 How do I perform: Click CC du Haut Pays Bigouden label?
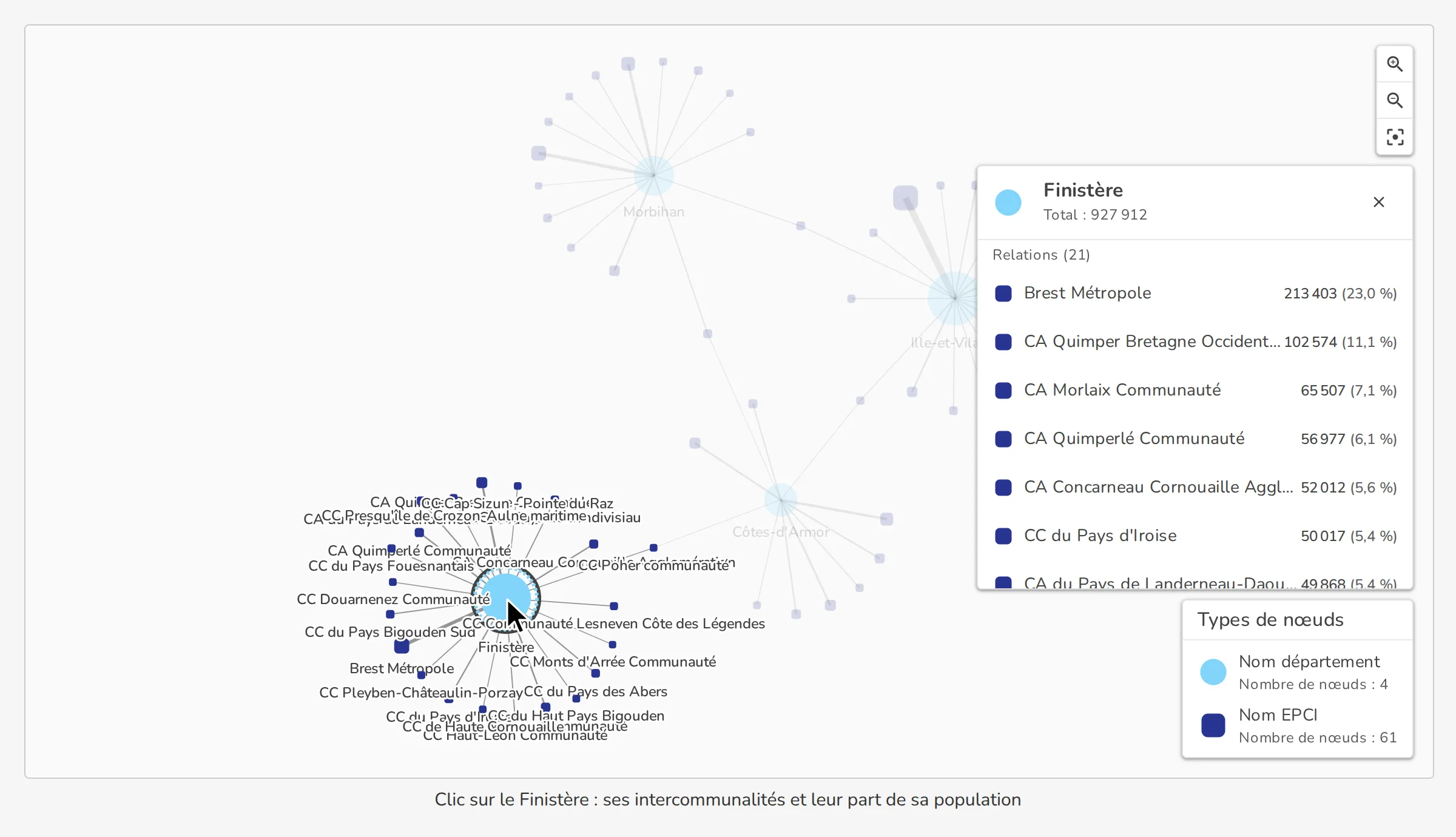click(576, 716)
